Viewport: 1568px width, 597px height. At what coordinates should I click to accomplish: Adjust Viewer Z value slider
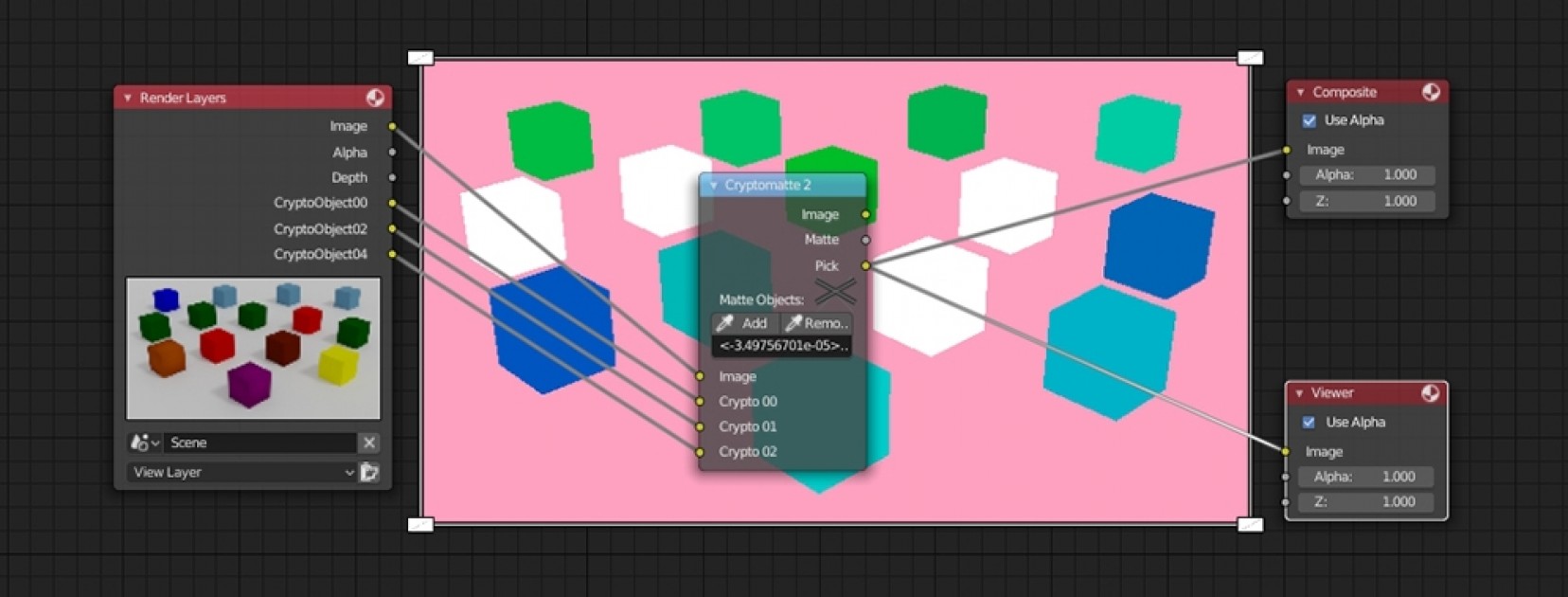[1365, 502]
